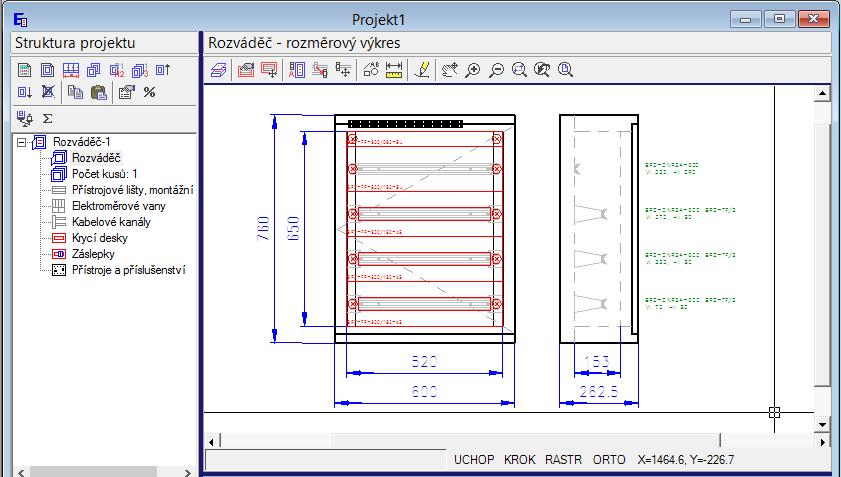Click the command input field in status bar
This screenshot has height=477, width=841.
[326, 460]
